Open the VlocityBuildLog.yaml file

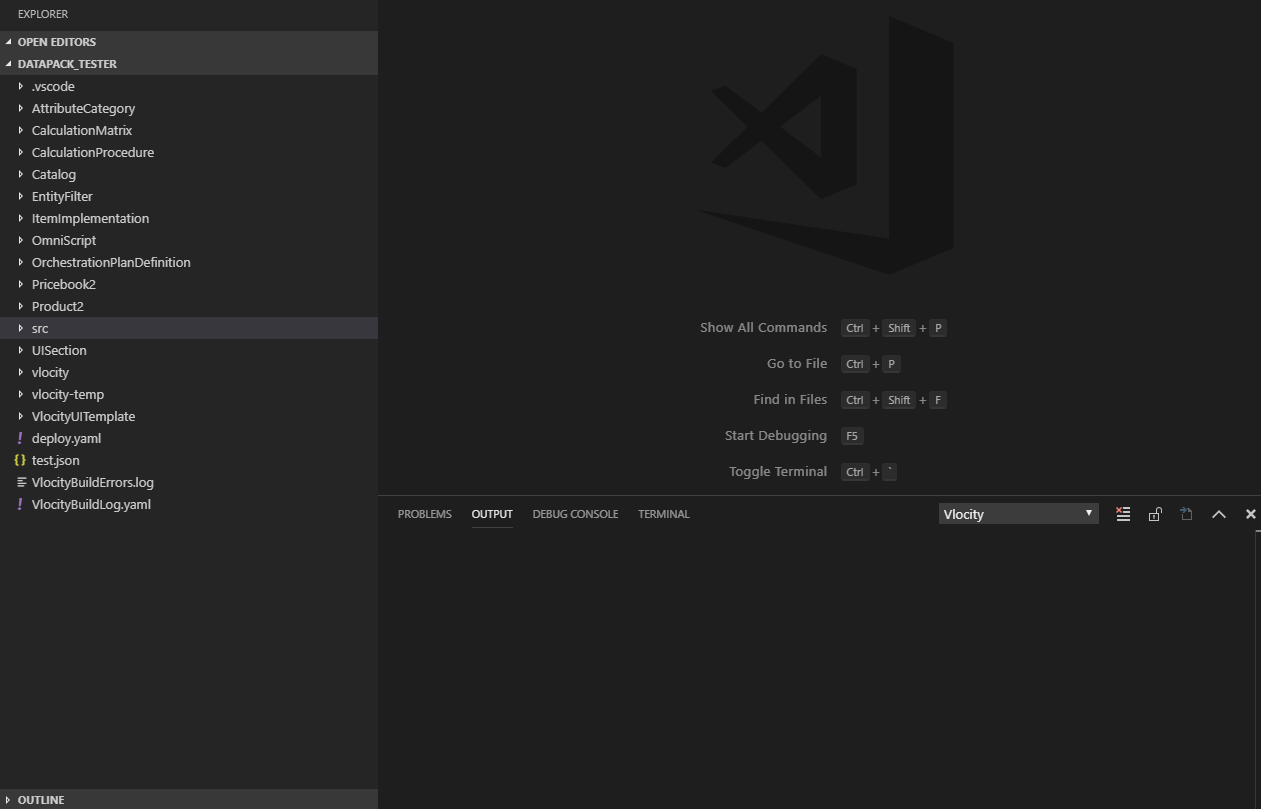pyautogui.click(x=189, y=504)
